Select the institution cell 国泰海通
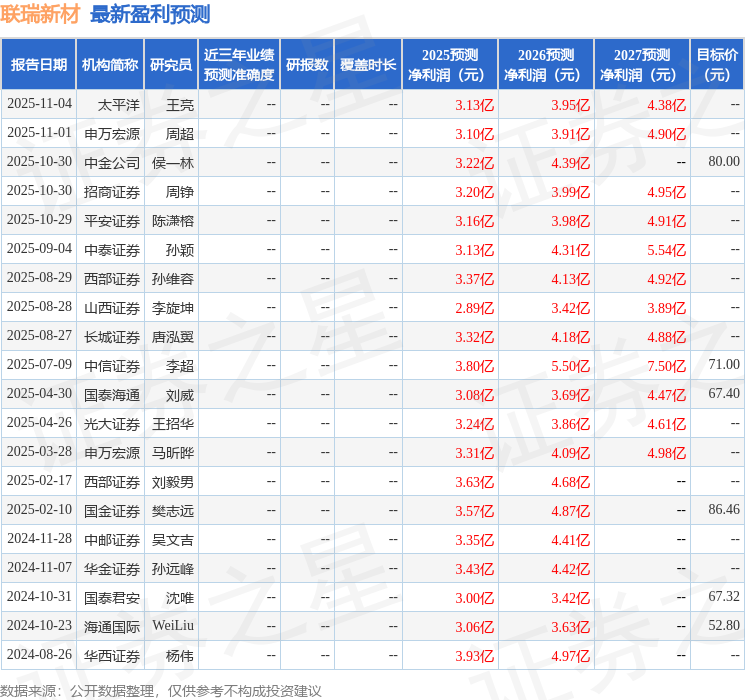Screen dimensions: 745x700 [x=112, y=395]
